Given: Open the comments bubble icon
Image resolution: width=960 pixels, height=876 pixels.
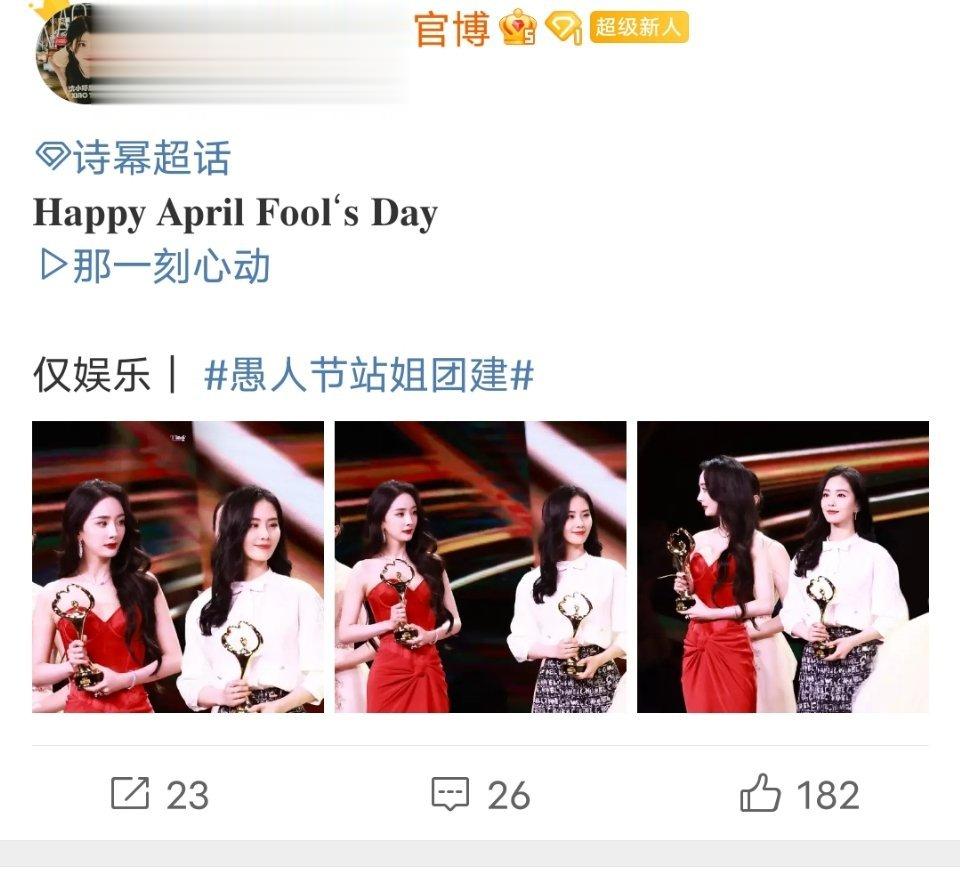Looking at the screenshot, I should pos(451,794).
